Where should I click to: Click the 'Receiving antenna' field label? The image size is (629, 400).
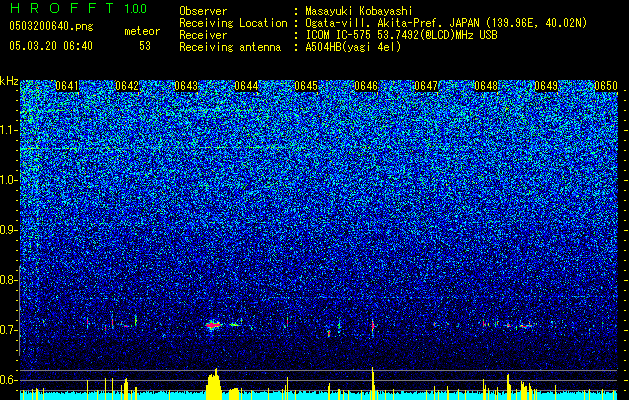(230, 47)
